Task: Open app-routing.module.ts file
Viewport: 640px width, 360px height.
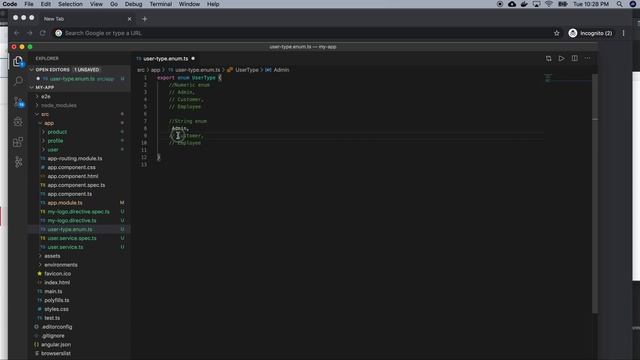Action: click(x=75, y=158)
